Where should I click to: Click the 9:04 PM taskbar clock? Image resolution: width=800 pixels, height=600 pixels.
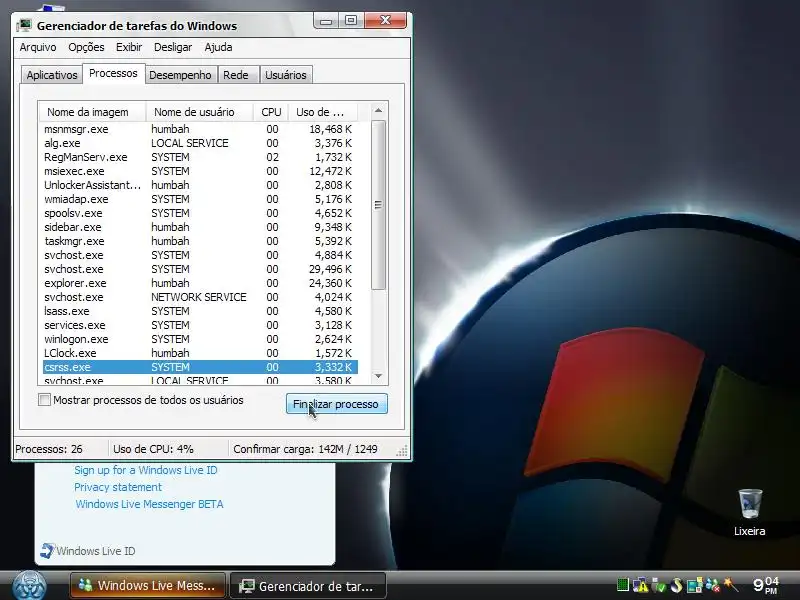pos(766,585)
